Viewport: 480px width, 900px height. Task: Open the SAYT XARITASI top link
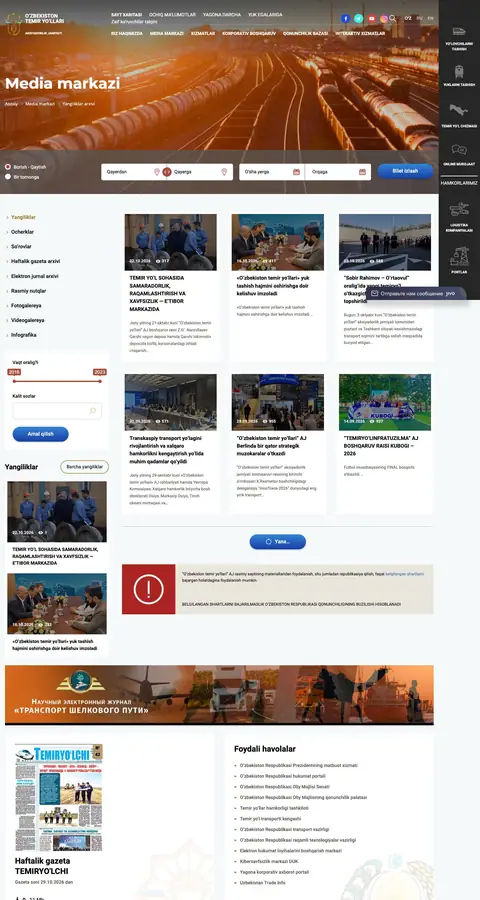pyautogui.click(x=126, y=15)
